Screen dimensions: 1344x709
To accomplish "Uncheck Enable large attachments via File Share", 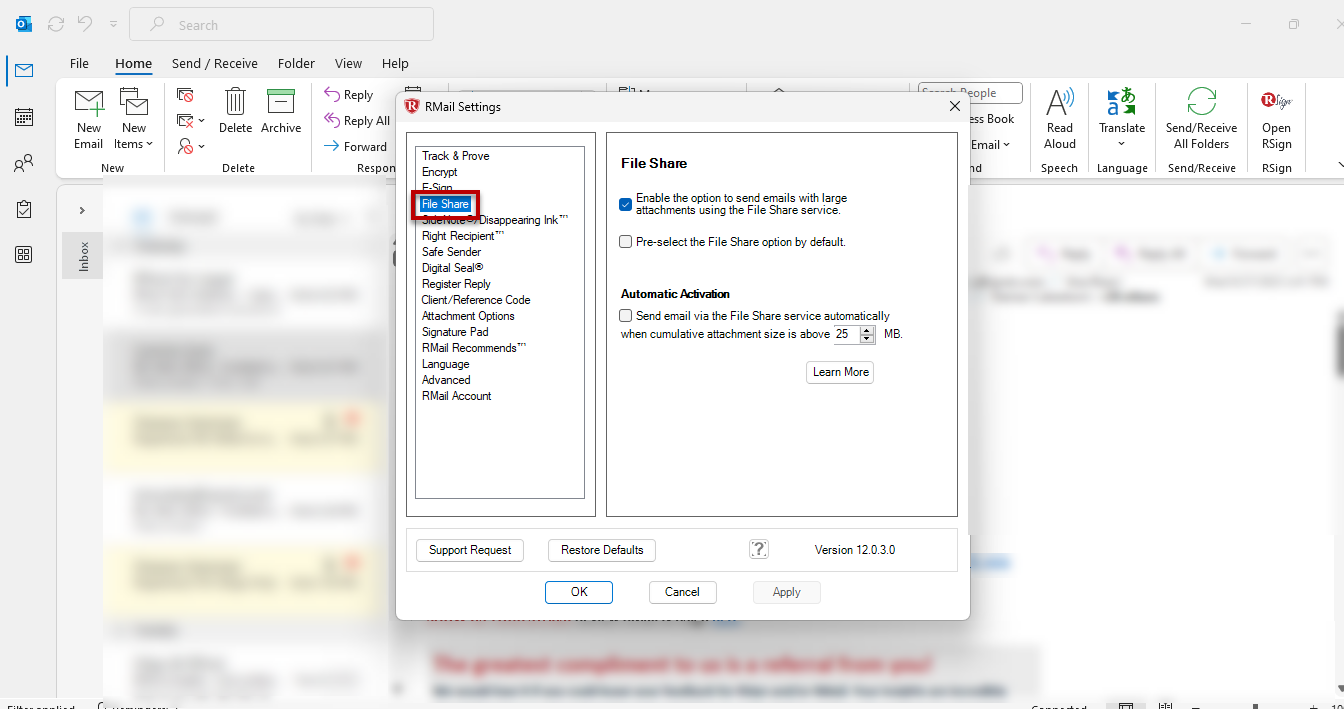I will [626, 204].
